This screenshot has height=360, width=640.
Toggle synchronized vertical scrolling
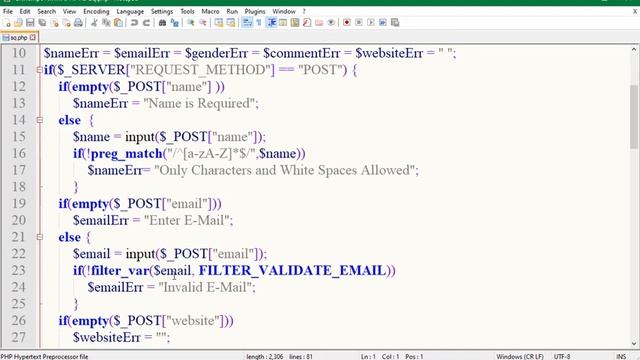pos(219,23)
